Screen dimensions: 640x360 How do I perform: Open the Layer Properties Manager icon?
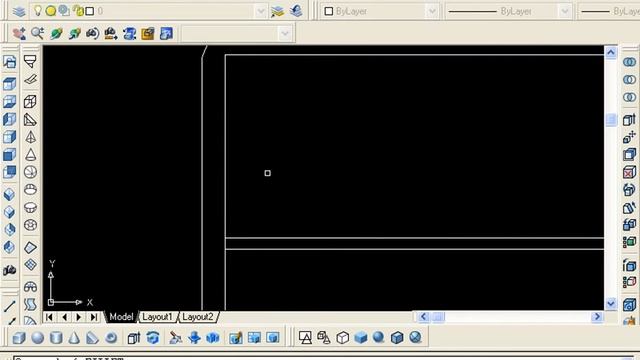pos(19,11)
